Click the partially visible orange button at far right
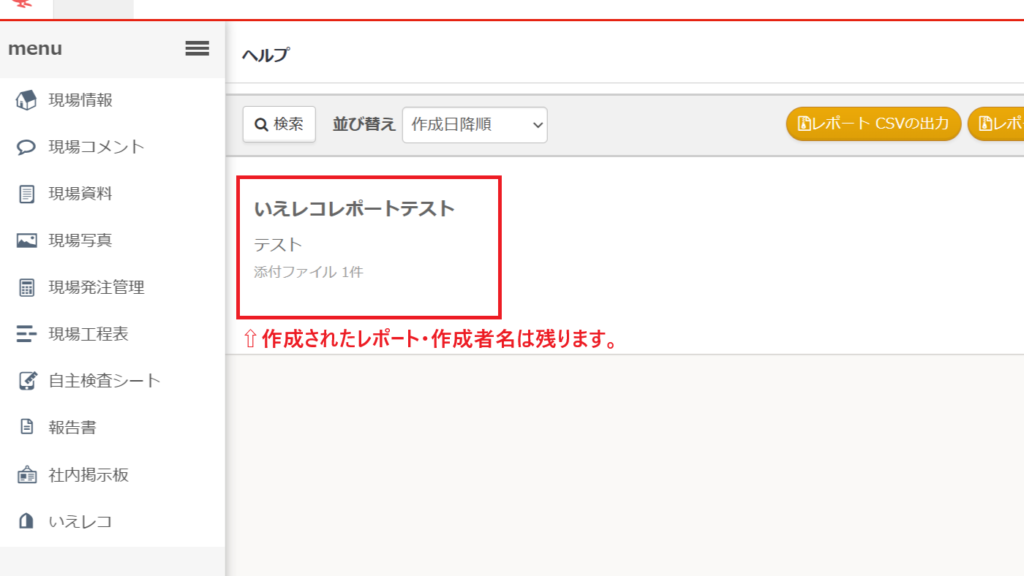 (997, 124)
